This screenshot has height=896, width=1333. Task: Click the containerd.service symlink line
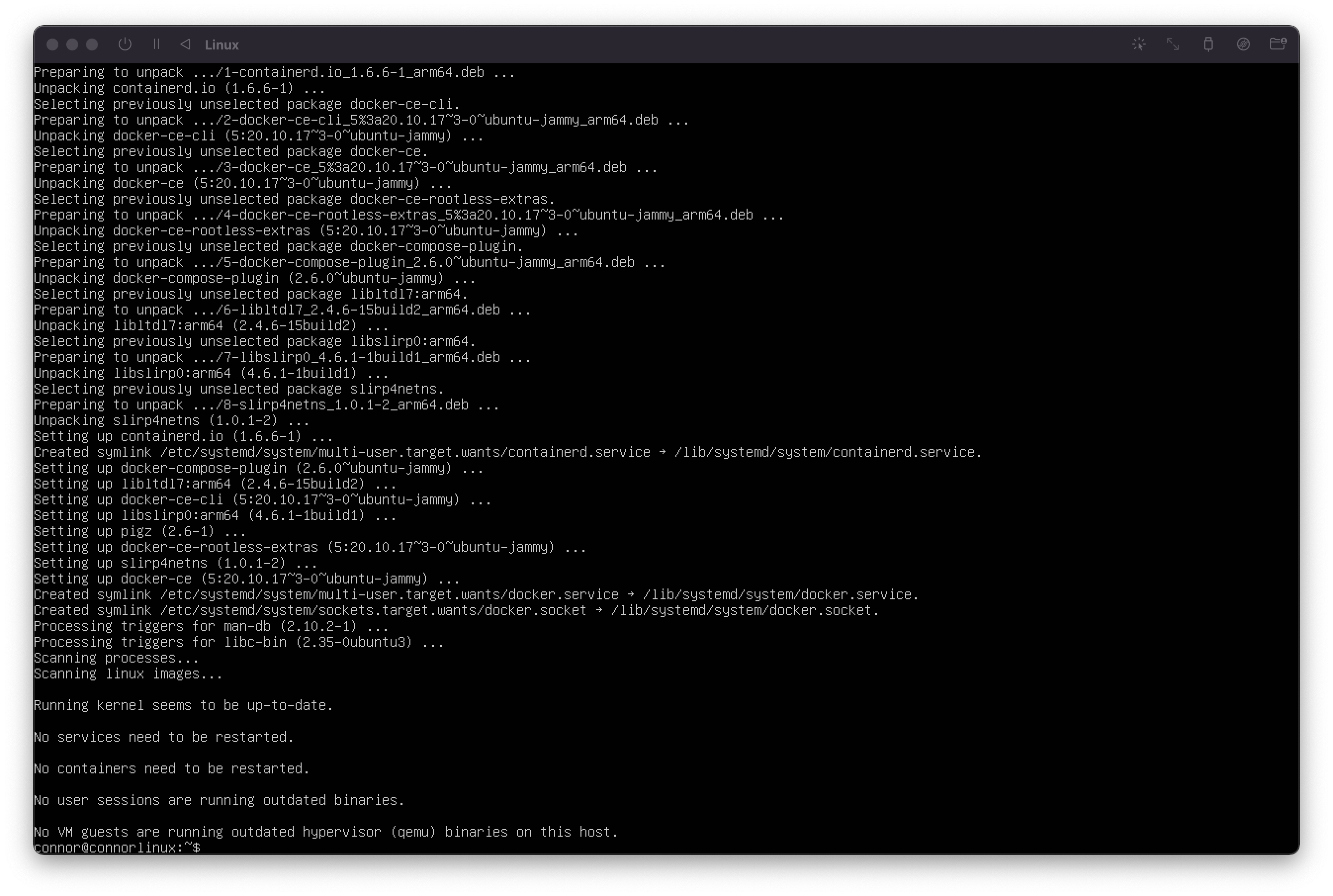coord(507,452)
